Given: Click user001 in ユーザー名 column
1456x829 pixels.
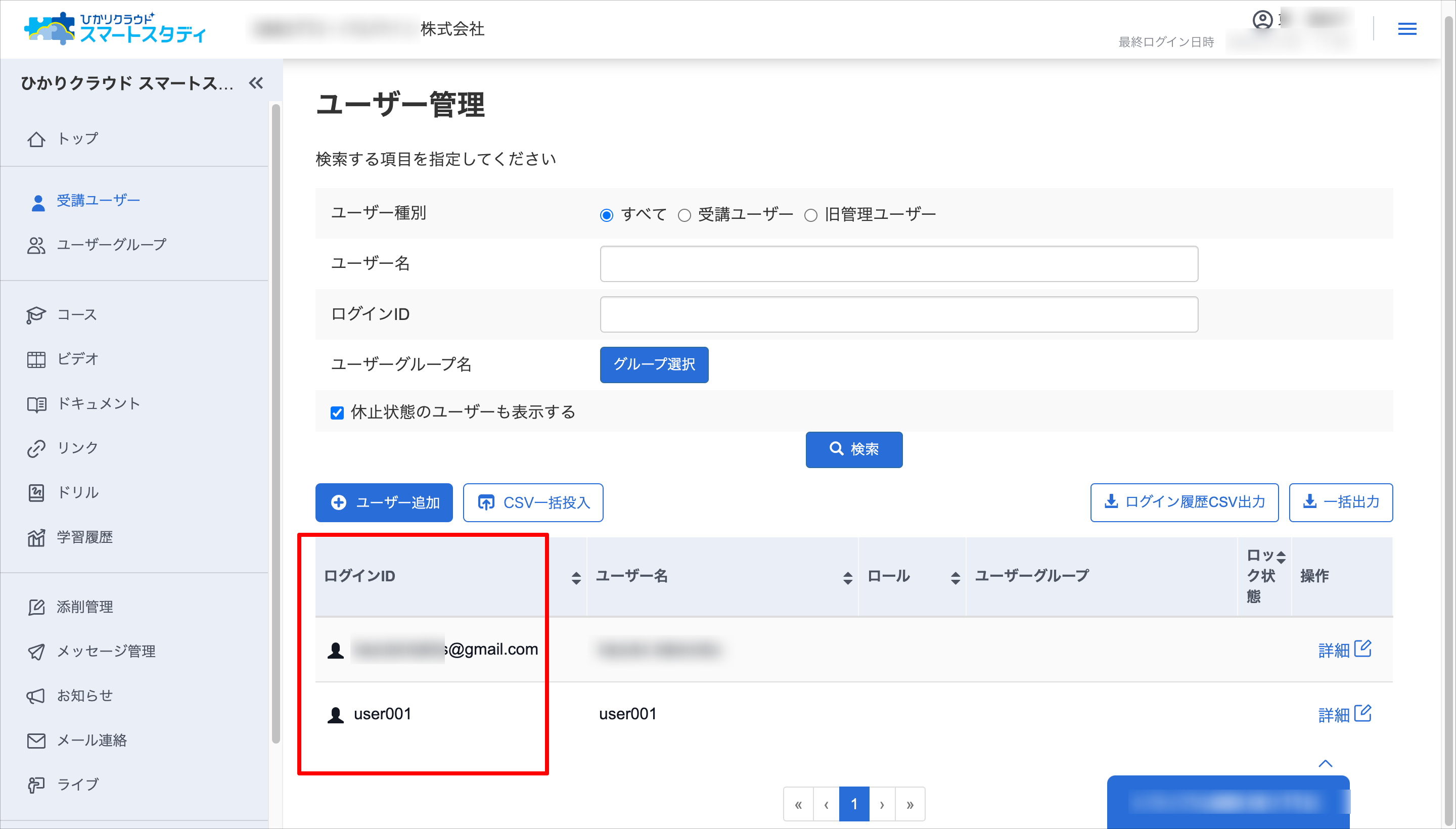Looking at the screenshot, I should [627, 714].
